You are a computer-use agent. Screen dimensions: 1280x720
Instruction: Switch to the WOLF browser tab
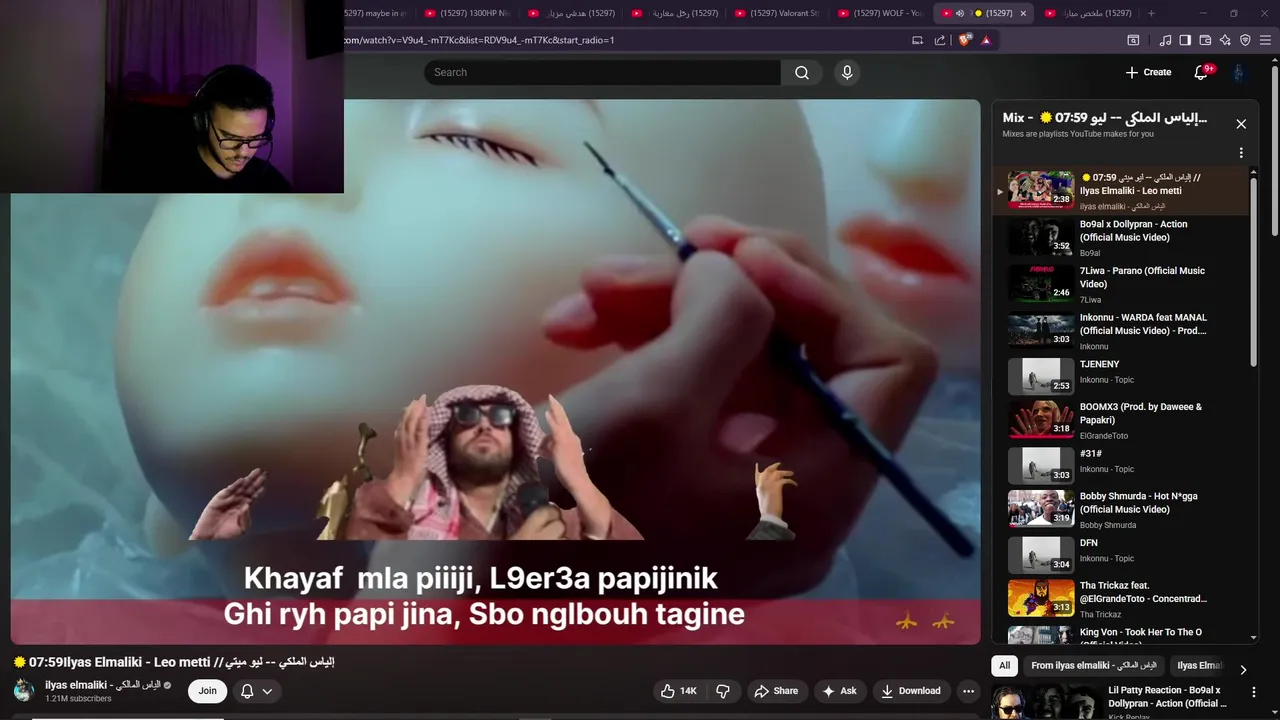coord(881,13)
